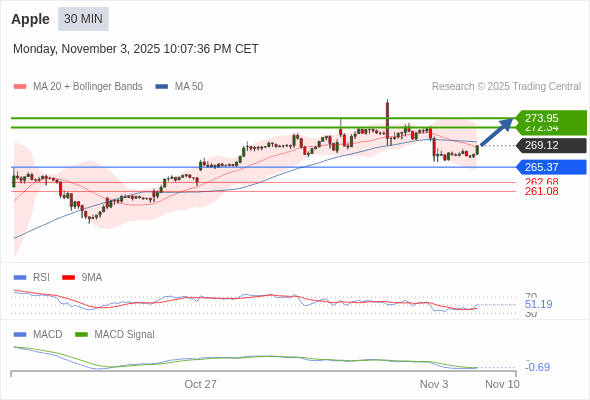Click the MACD Signal legend label
The height and width of the screenshot is (400, 590).
click(125, 335)
